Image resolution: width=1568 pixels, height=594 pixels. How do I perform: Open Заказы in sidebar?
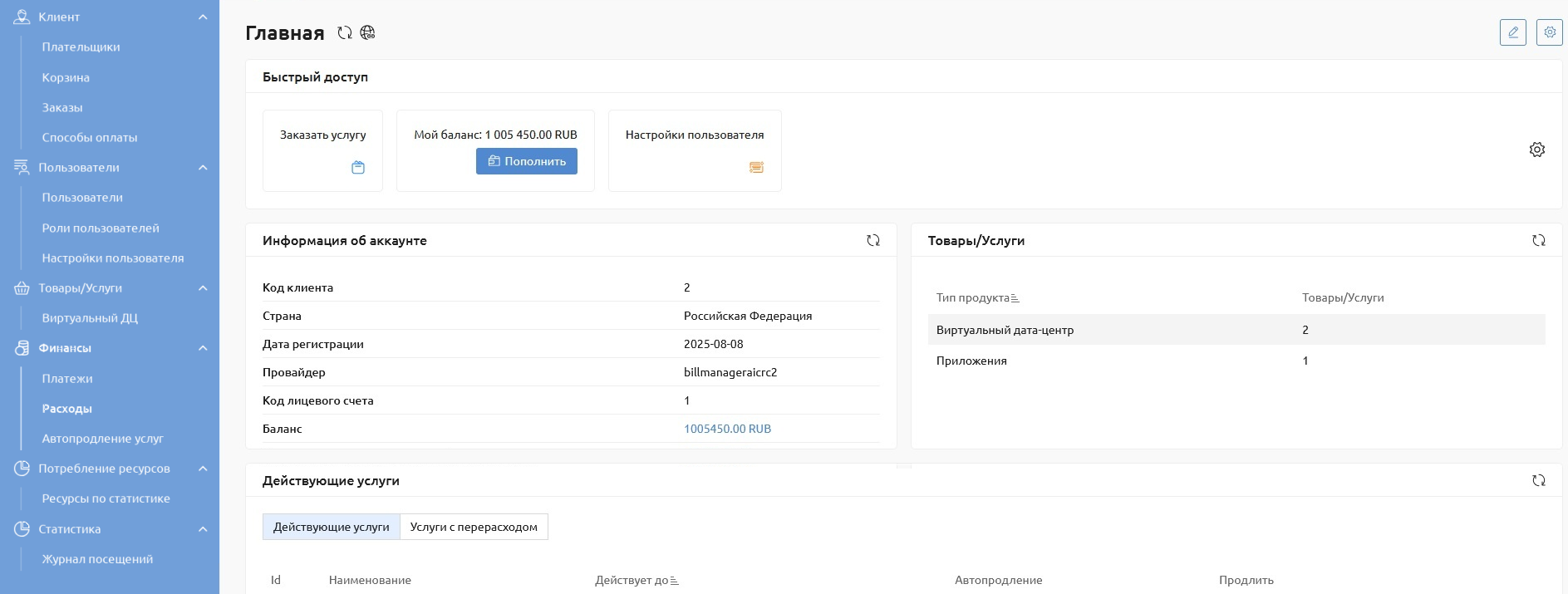click(62, 107)
